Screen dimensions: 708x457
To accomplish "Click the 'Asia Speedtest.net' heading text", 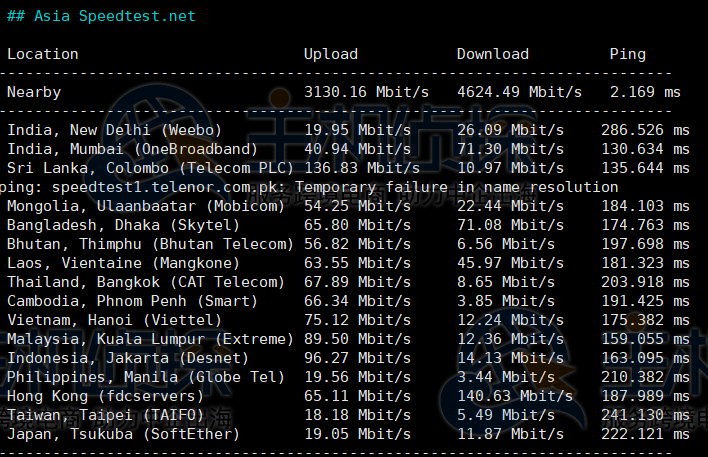I will [x=113, y=16].
